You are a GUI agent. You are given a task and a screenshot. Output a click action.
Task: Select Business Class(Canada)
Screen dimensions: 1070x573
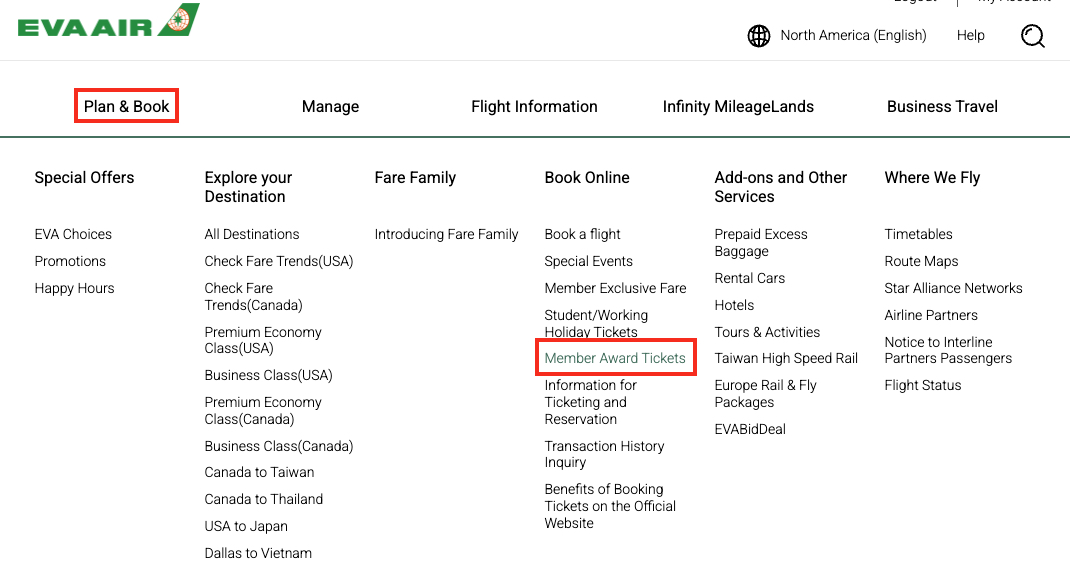278,446
